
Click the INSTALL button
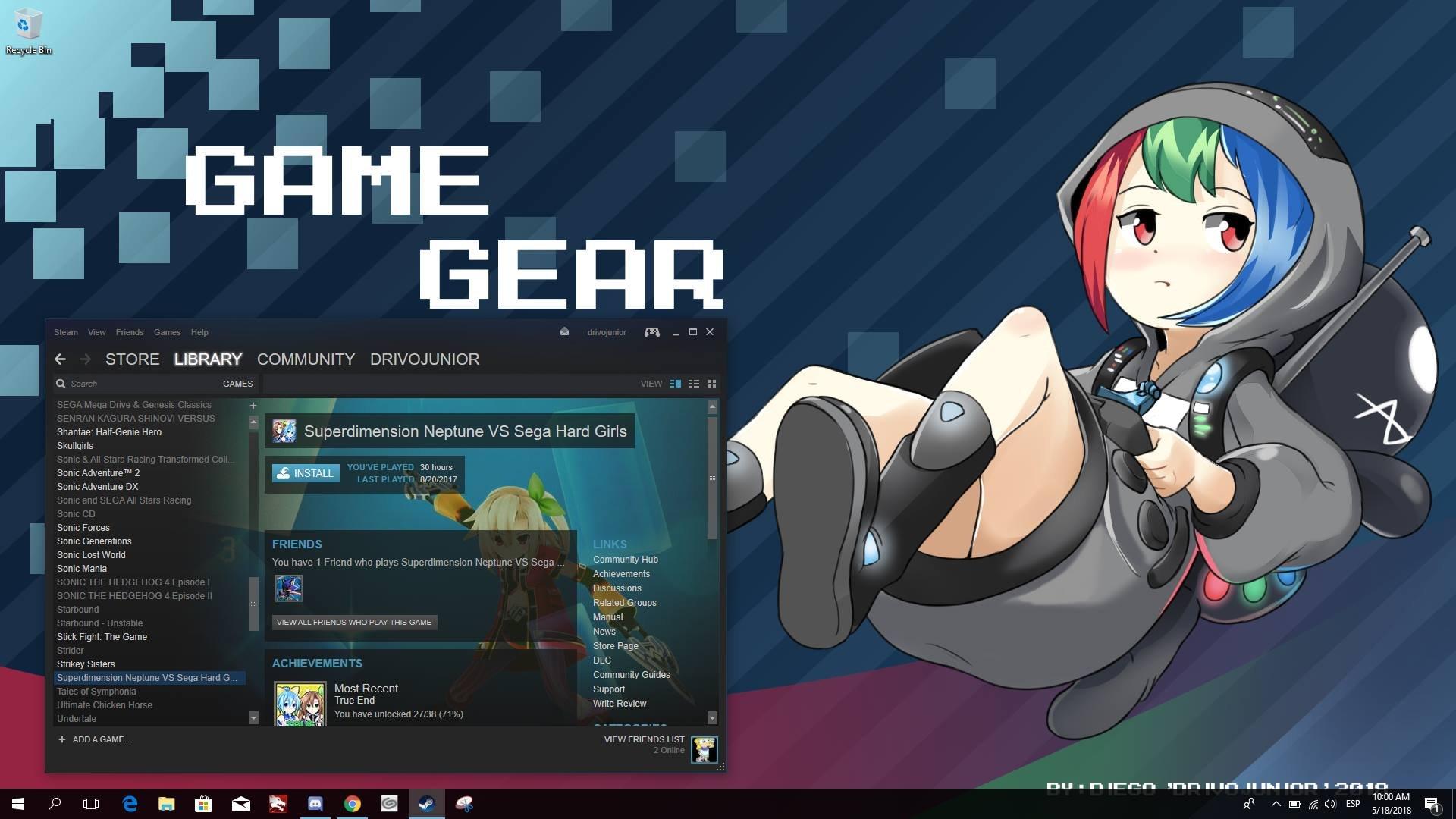306,473
